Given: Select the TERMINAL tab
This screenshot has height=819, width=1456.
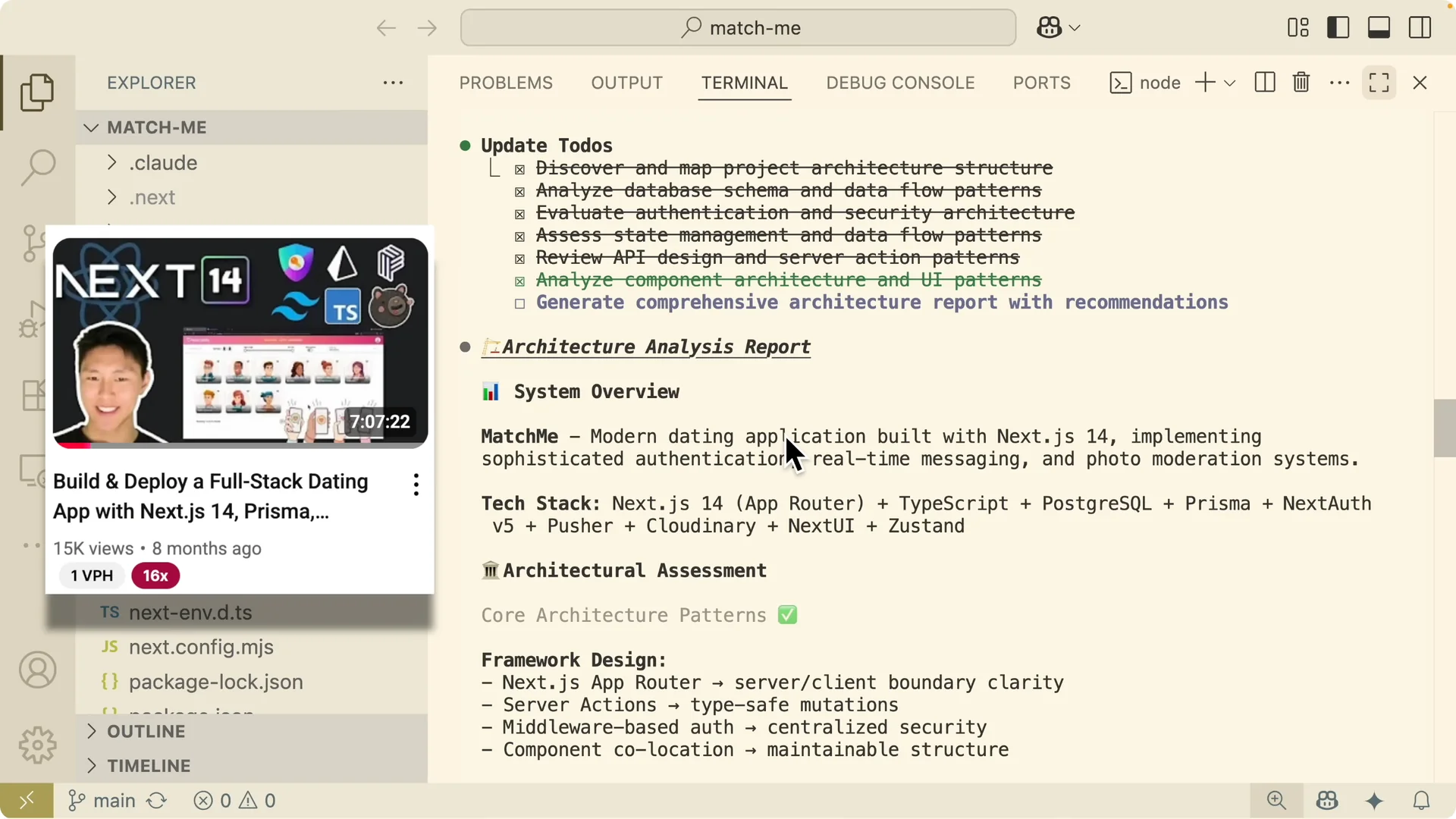Looking at the screenshot, I should pyautogui.click(x=745, y=83).
